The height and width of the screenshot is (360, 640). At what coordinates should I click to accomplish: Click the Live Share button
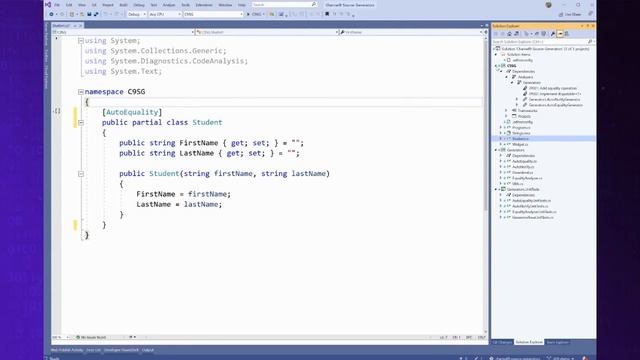tap(570, 14)
